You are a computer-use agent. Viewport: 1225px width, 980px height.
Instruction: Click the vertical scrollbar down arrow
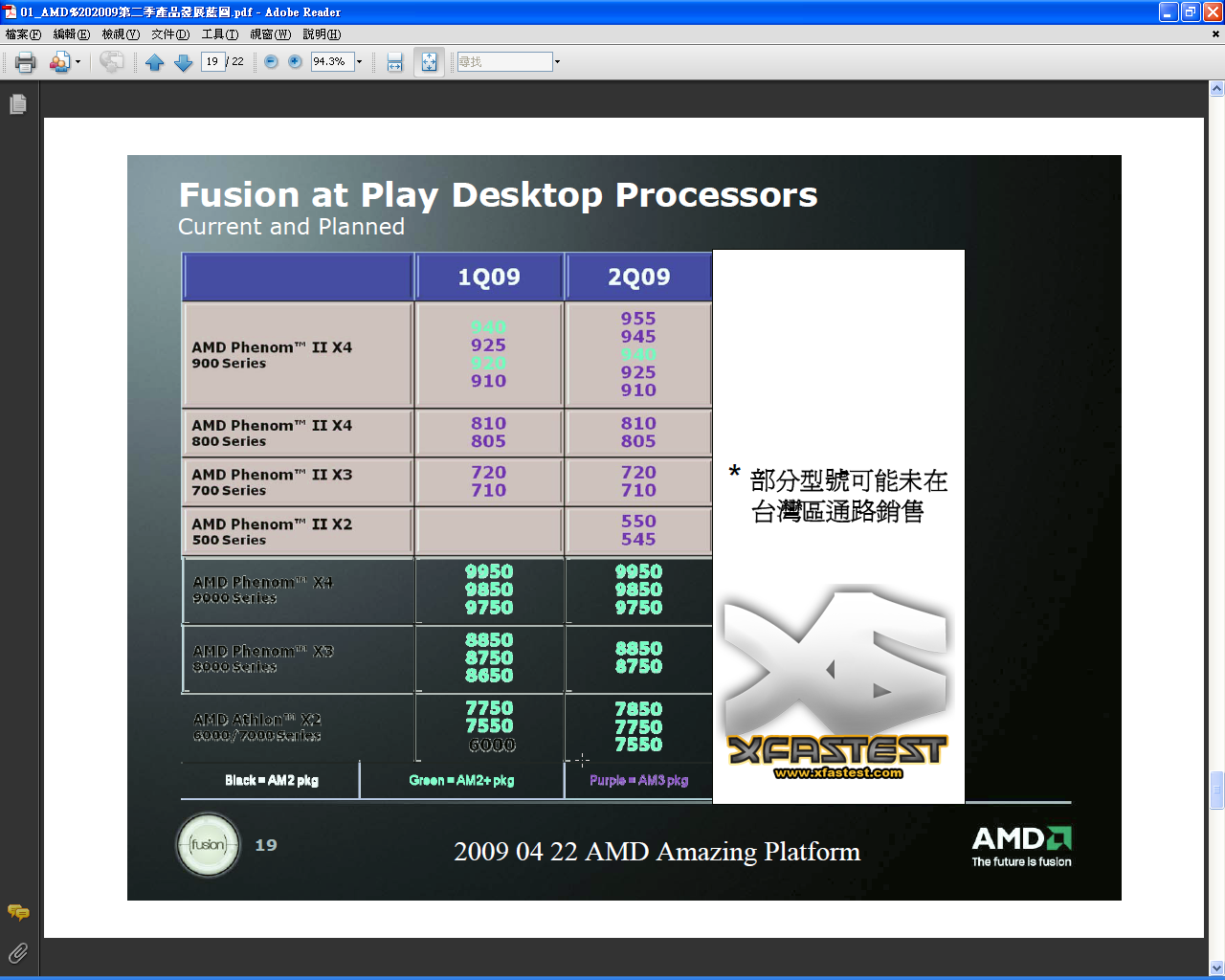[1216, 967]
